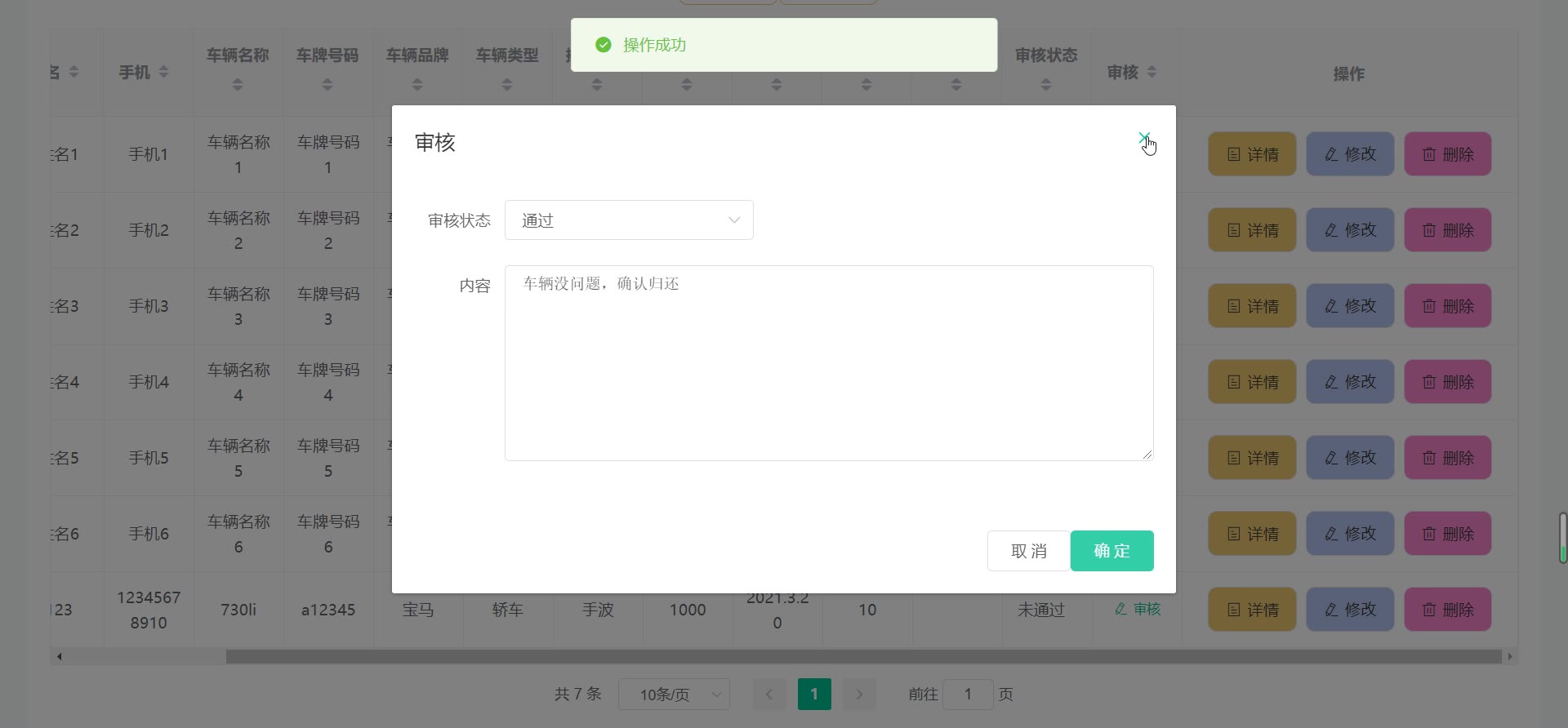Expand the 10条/页 page size selector
Viewport: 1568px width, 728px height.
click(x=674, y=695)
